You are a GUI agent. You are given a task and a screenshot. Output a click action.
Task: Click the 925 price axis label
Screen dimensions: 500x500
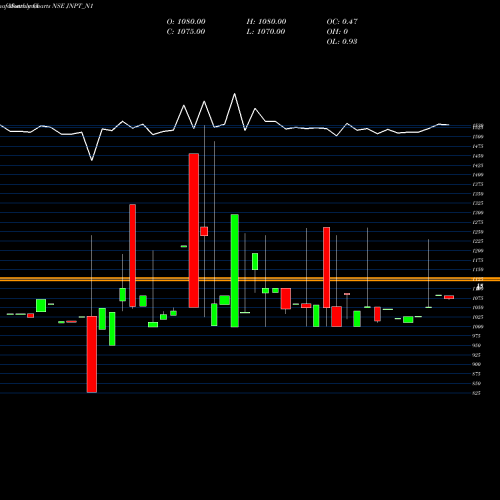click(x=476, y=355)
